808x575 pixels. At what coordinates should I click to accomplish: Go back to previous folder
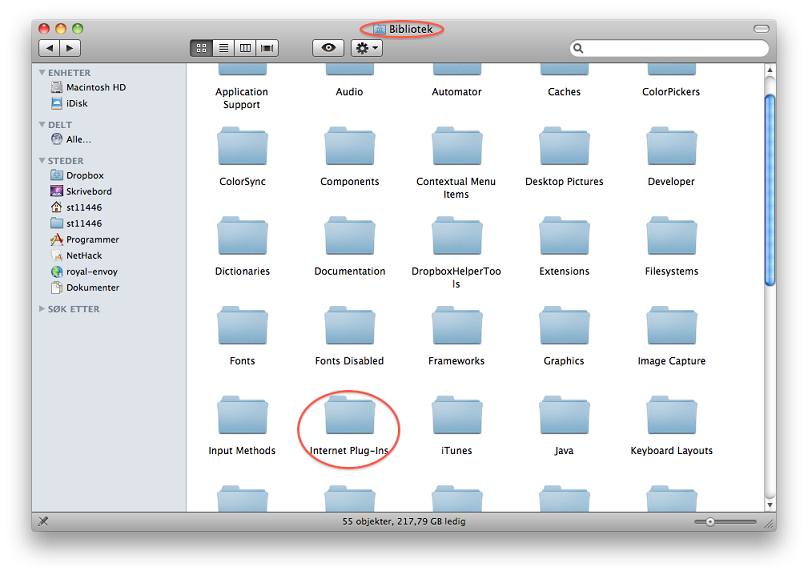pos(49,48)
